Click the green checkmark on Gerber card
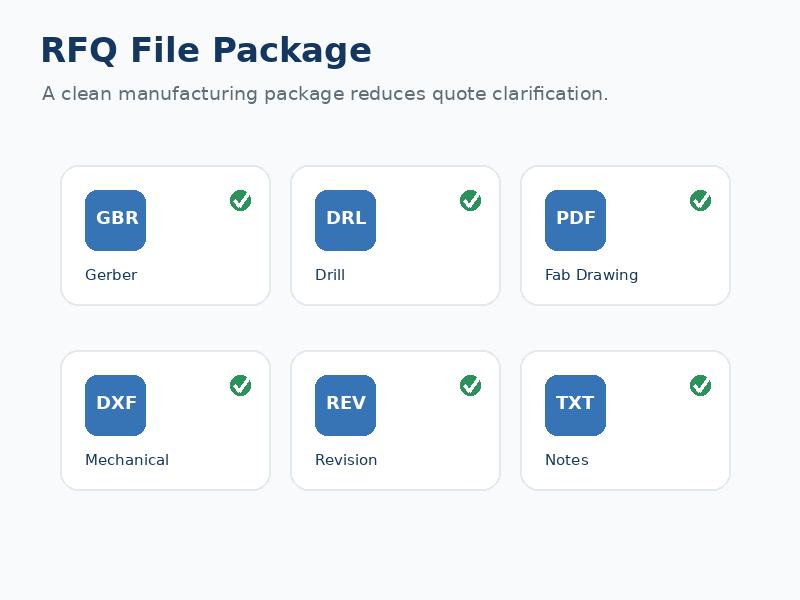Image resolution: width=800 pixels, height=600 pixels. coord(240,201)
